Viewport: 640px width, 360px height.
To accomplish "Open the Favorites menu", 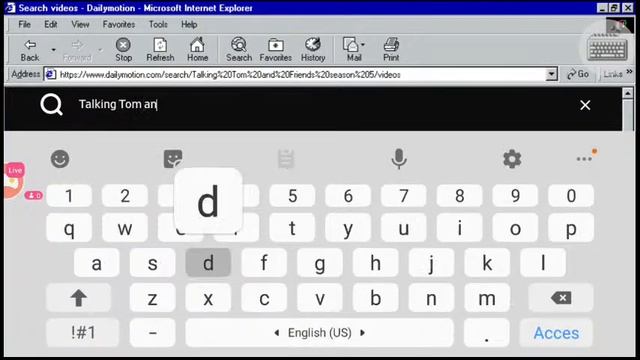I will pyautogui.click(x=119, y=24).
